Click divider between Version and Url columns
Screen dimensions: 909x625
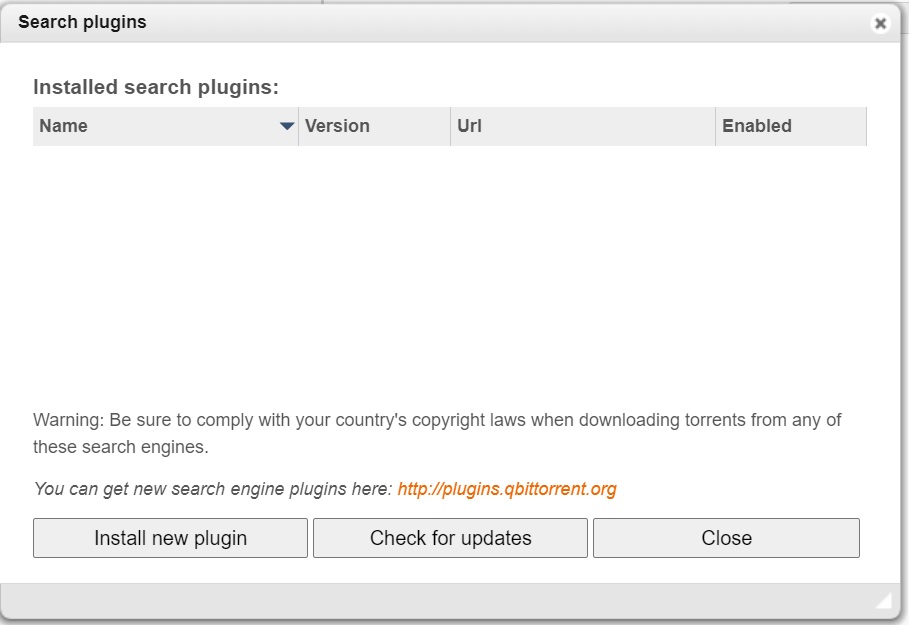pyautogui.click(x=450, y=126)
